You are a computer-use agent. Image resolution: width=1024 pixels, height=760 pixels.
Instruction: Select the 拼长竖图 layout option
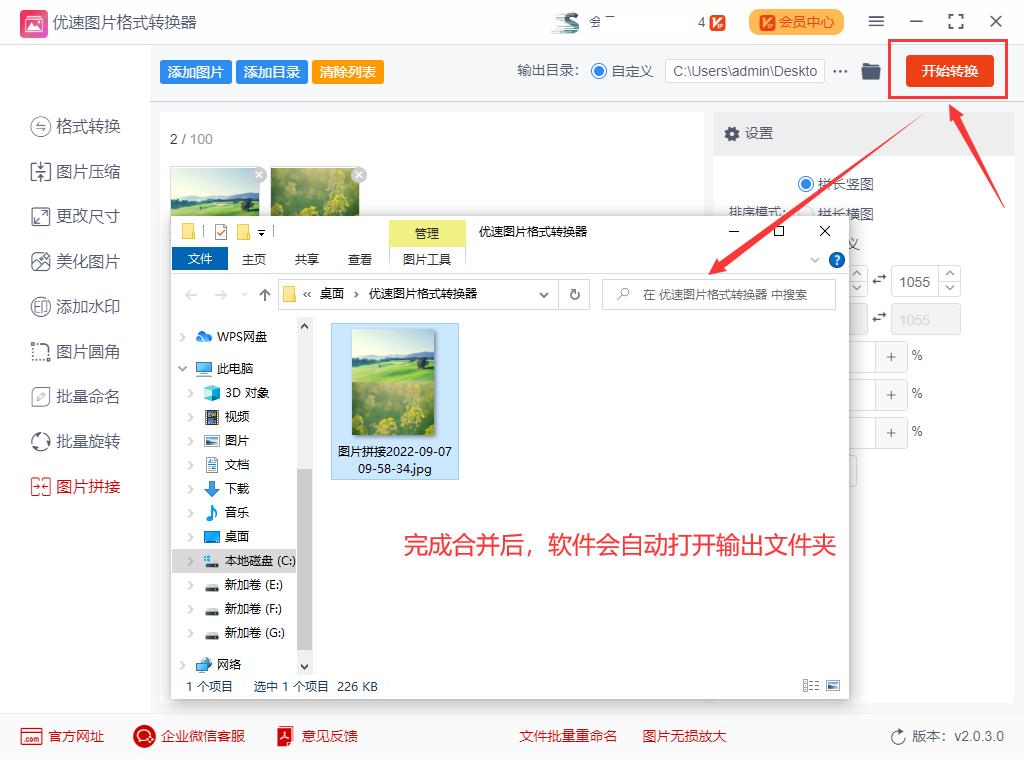click(x=806, y=182)
